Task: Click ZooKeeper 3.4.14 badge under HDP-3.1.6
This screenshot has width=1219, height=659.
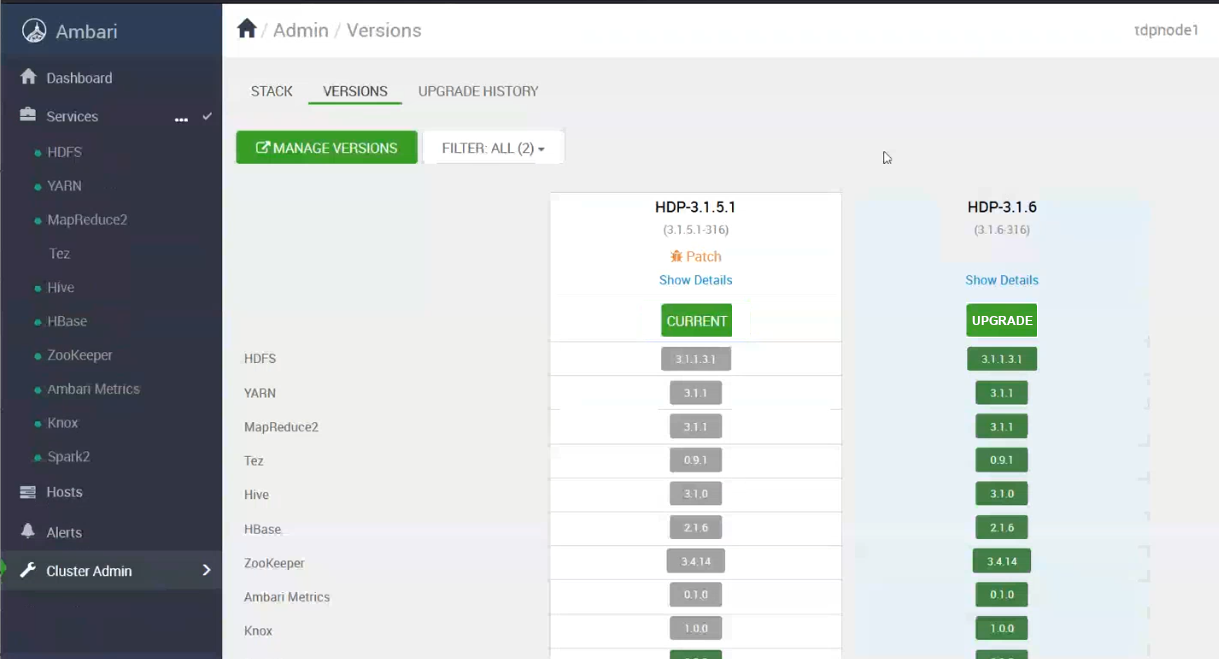Action: (1002, 561)
